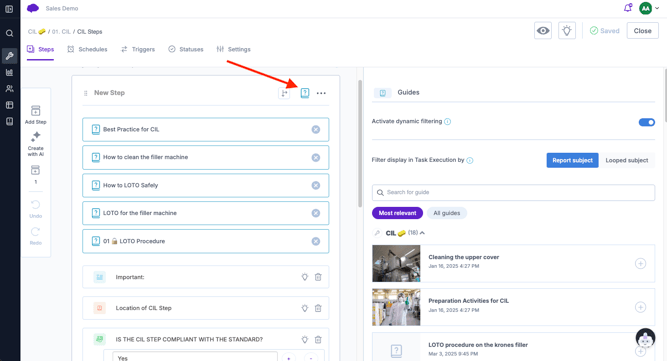Click info icon next to Filter display in Task Execution

coord(470,160)
